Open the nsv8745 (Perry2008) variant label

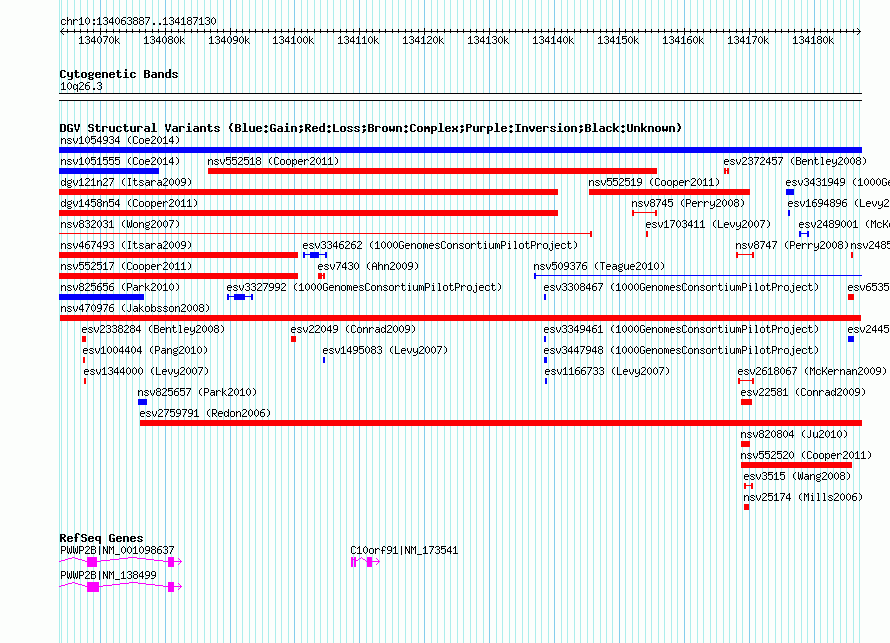pyautogui.click(x=688, y=203)
